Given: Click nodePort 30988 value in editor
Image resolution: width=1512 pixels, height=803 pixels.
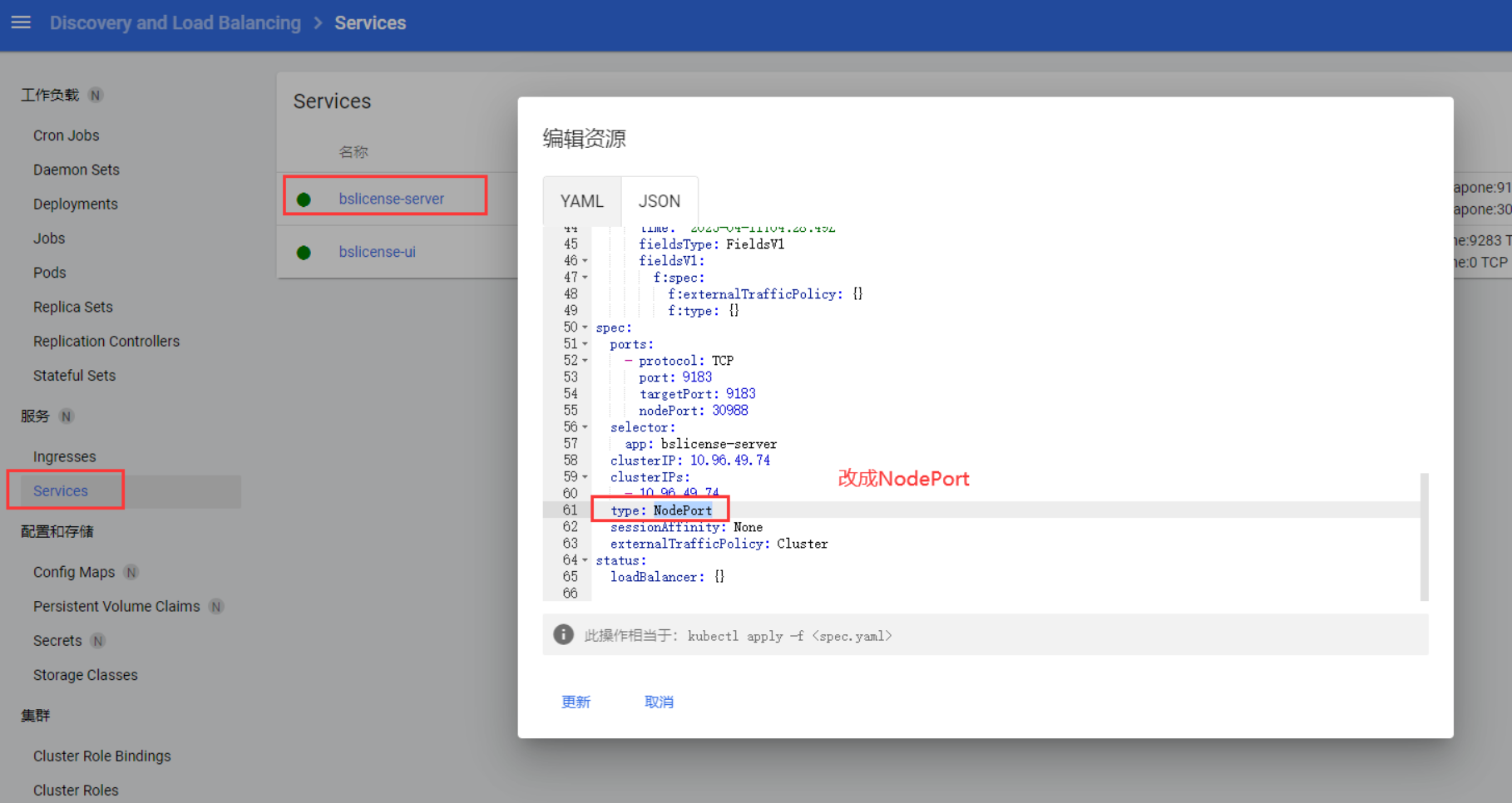Looking at the screenshot, I should [x=730, y=411].
